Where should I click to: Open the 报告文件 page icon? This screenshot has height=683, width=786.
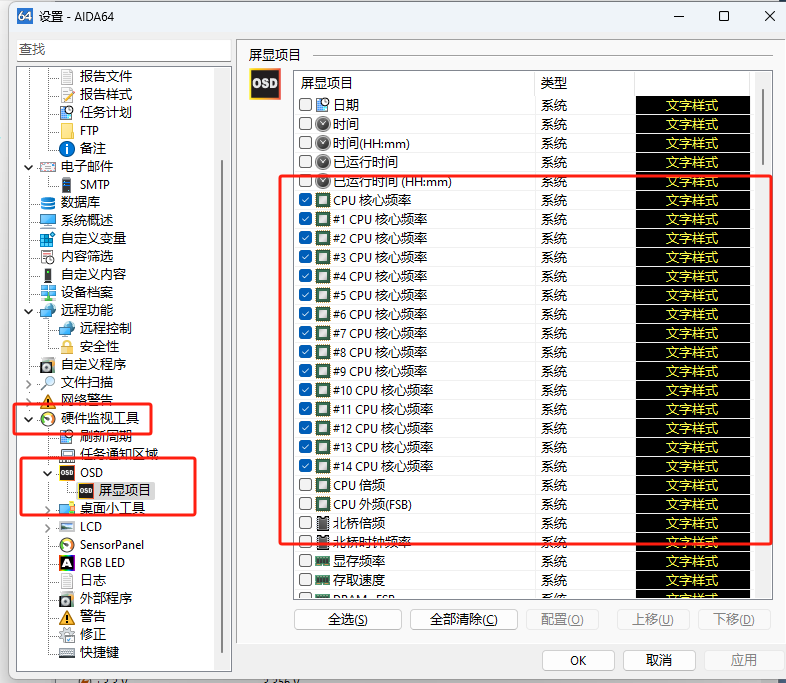pyautogui.click(x=67, y=76)
